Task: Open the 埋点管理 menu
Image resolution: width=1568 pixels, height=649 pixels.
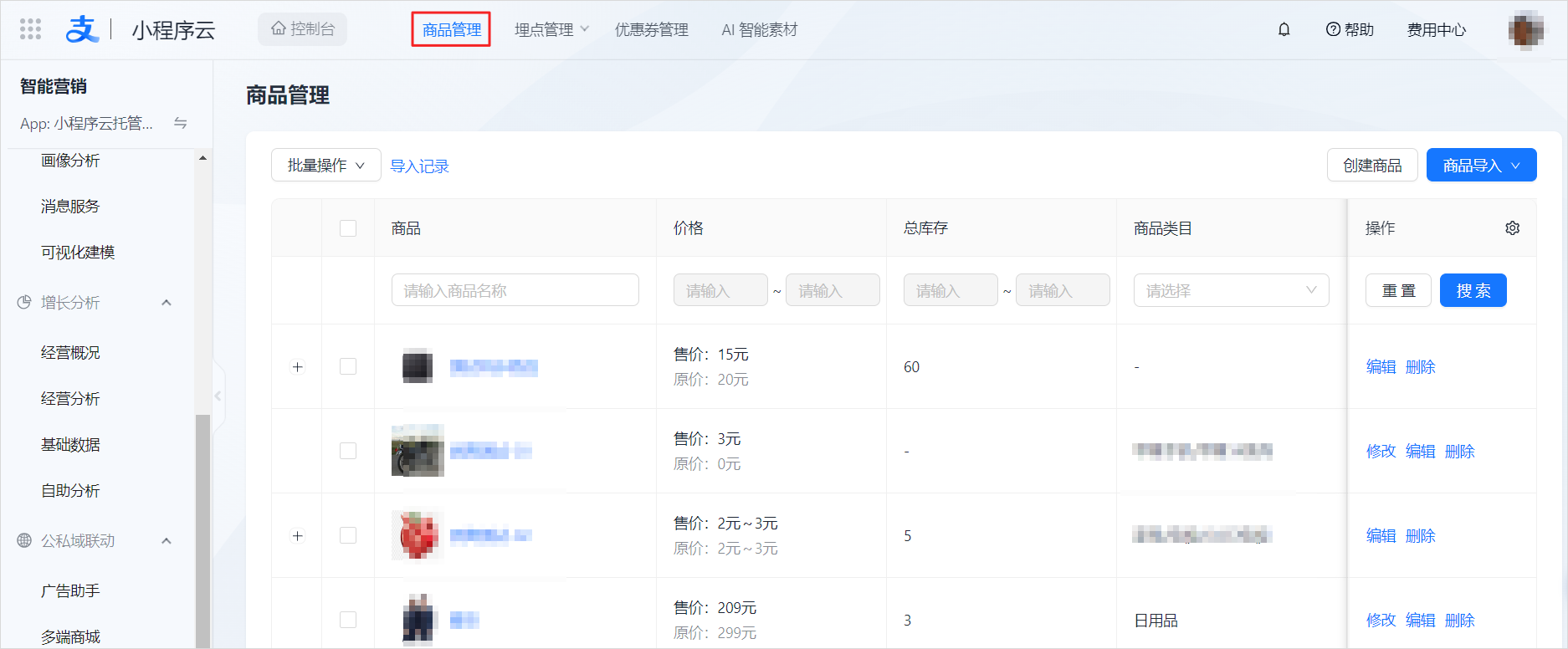Action: 551,29
